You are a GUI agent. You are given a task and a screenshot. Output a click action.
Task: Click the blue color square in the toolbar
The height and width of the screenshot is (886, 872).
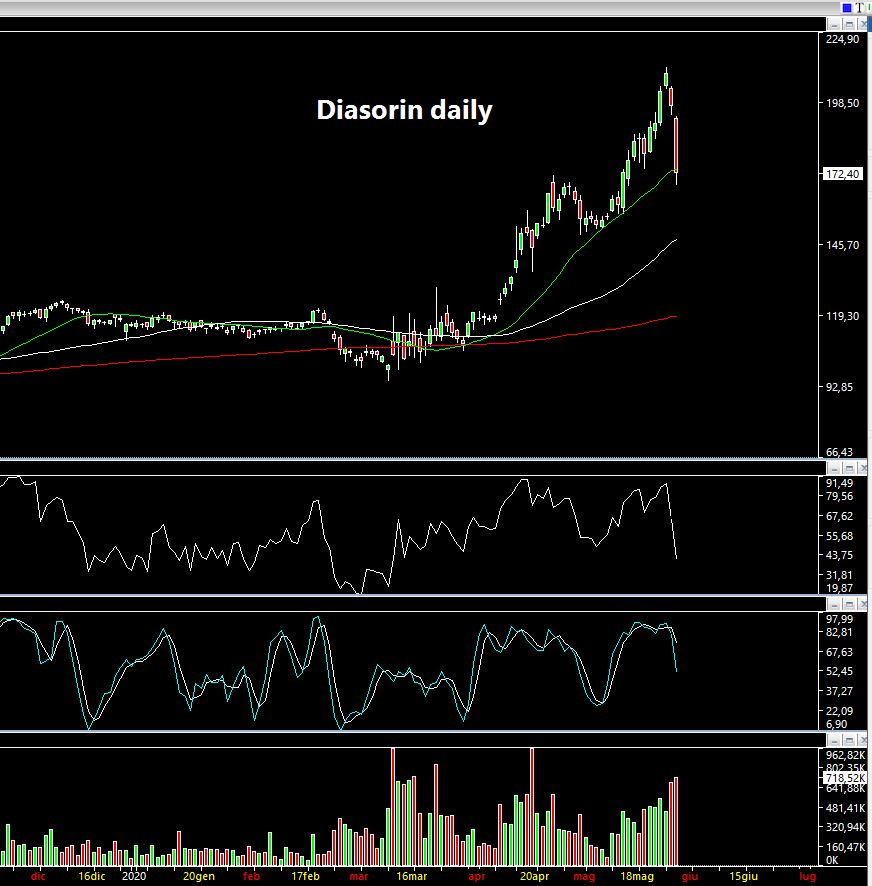(x=847, y=8)
